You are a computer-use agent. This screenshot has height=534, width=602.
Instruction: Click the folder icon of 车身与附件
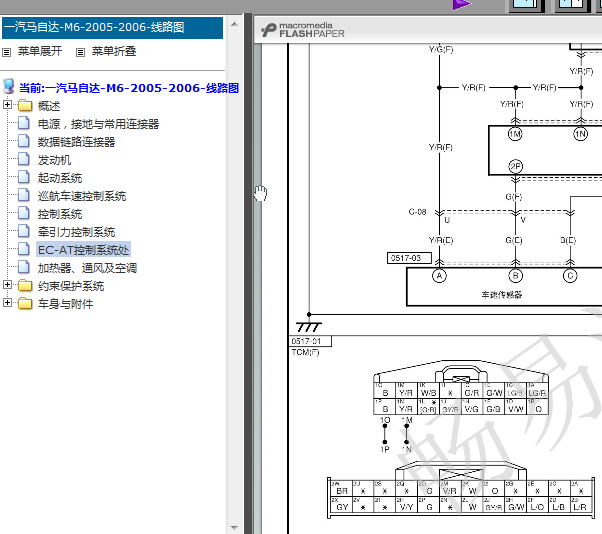25,303
